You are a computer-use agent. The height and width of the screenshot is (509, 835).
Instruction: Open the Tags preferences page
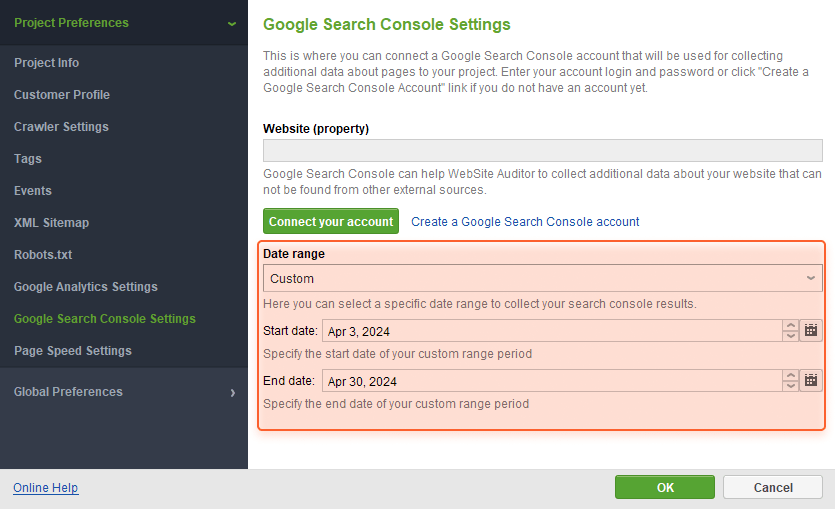[x=28, y=159]
